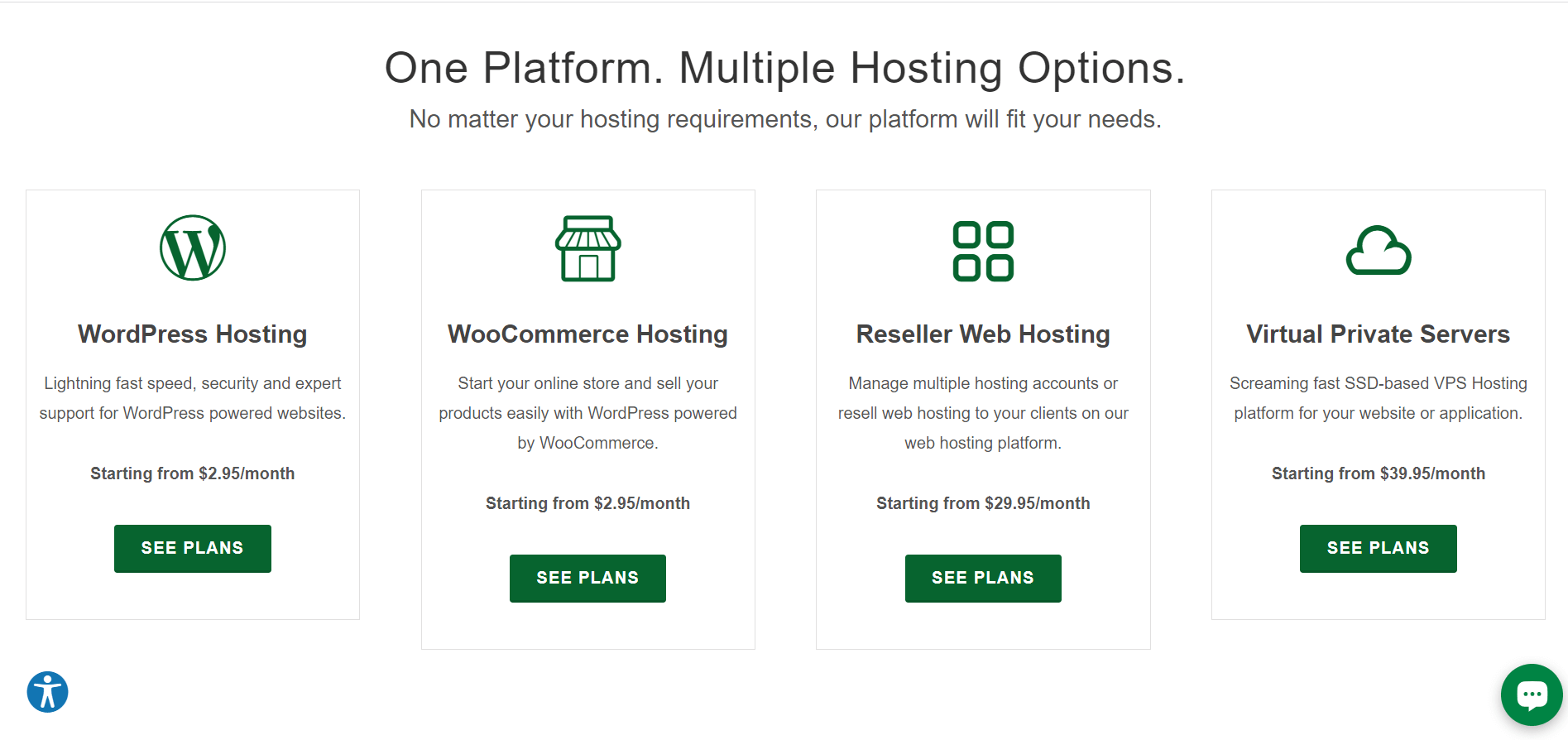
Task: Click the 'Starting from $29.95/month' text
Action: click(983, 503)
